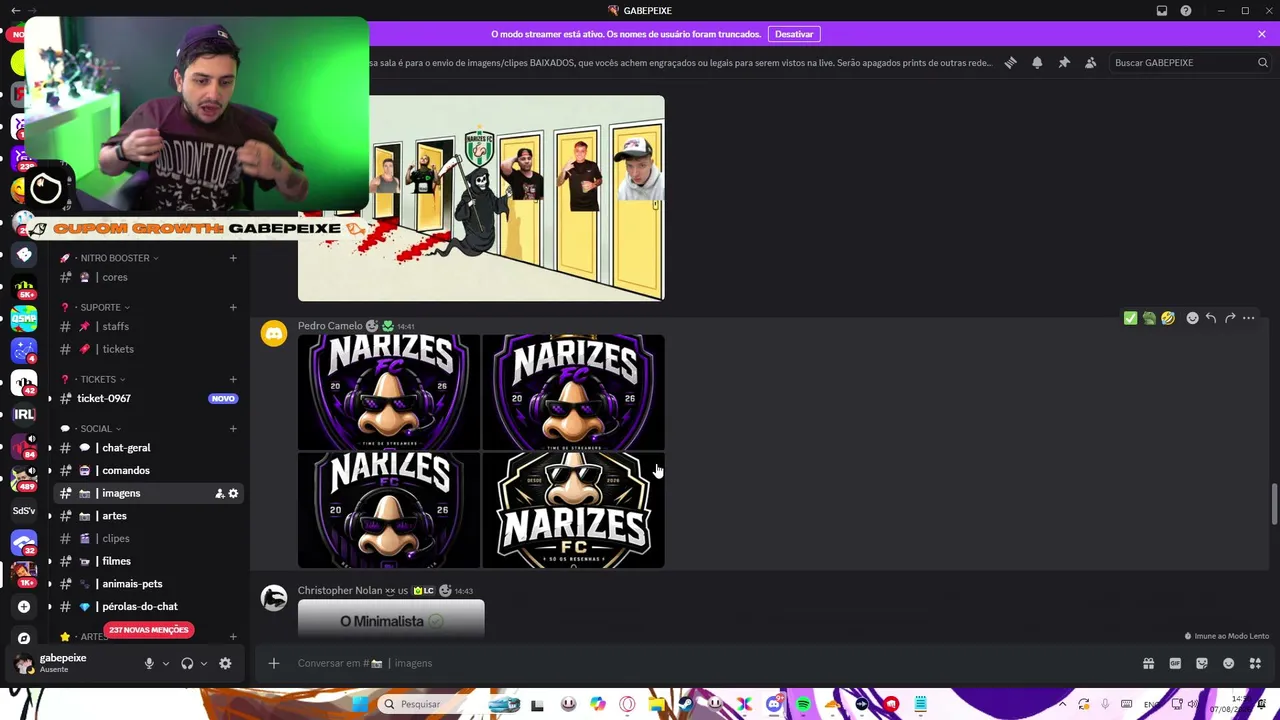The height and width of the screenshot is (720, 1280).
Task: Click Pedro Camelo's username
Action: coord(330,326)
